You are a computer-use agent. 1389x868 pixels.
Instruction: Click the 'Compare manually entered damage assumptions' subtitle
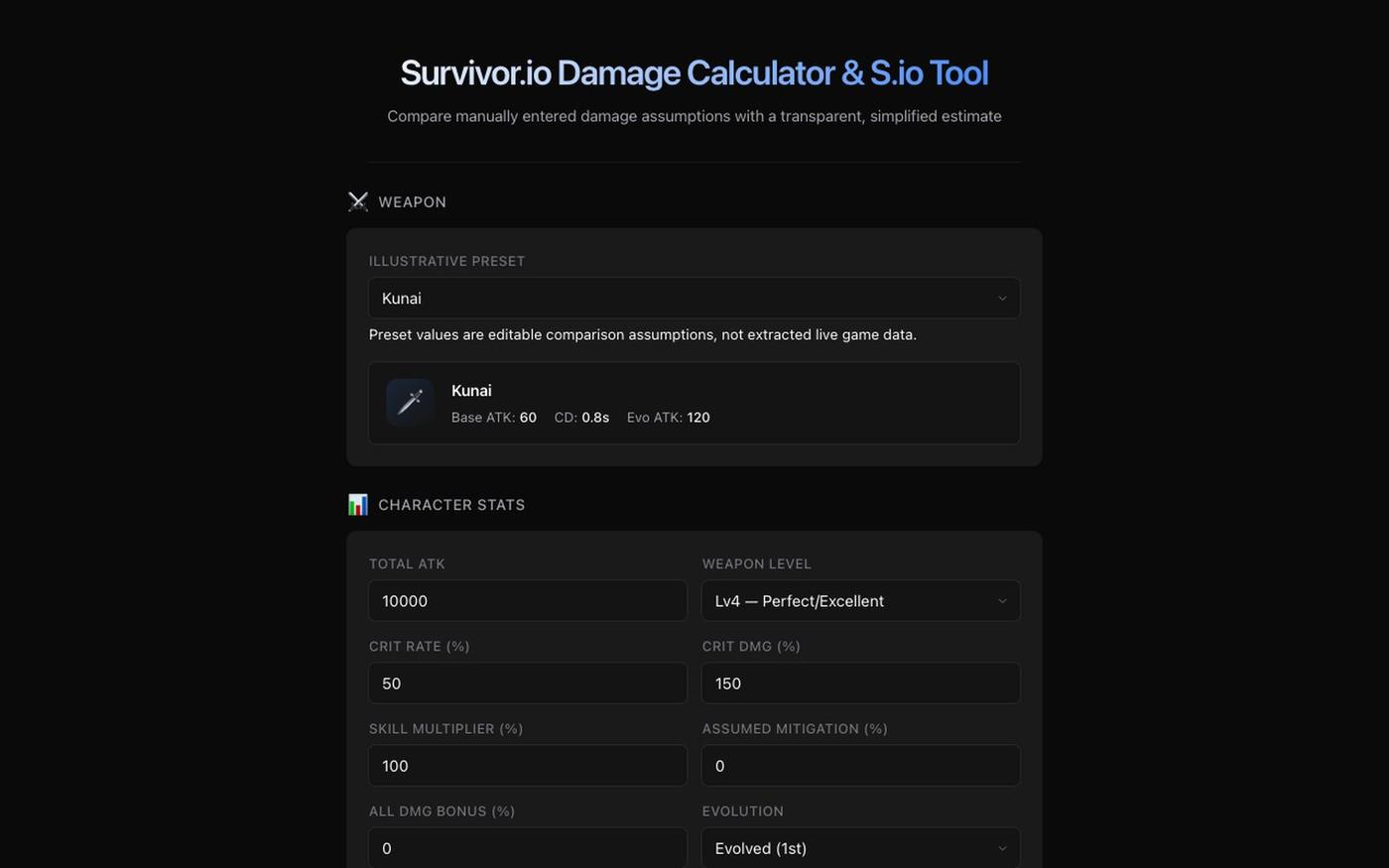click(694, 116)
